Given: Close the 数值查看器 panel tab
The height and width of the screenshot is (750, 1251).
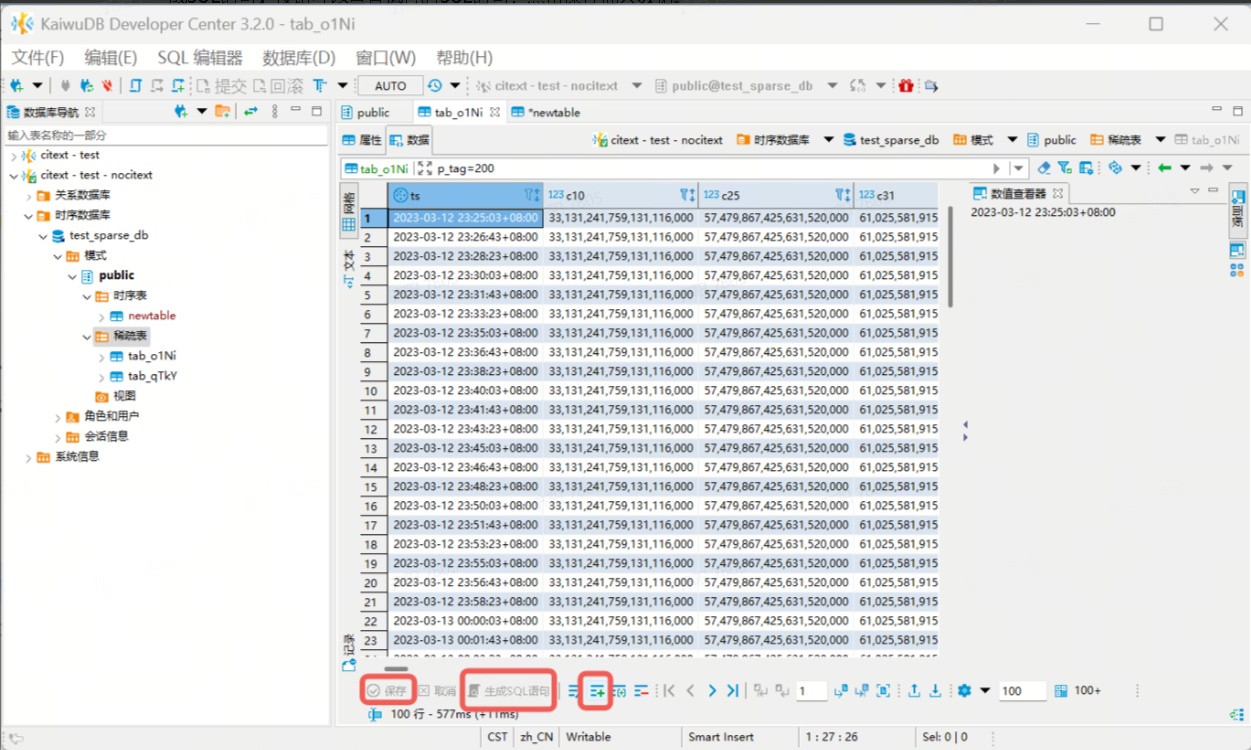Looking at the screenshot, I should [x=1060, y=194].
